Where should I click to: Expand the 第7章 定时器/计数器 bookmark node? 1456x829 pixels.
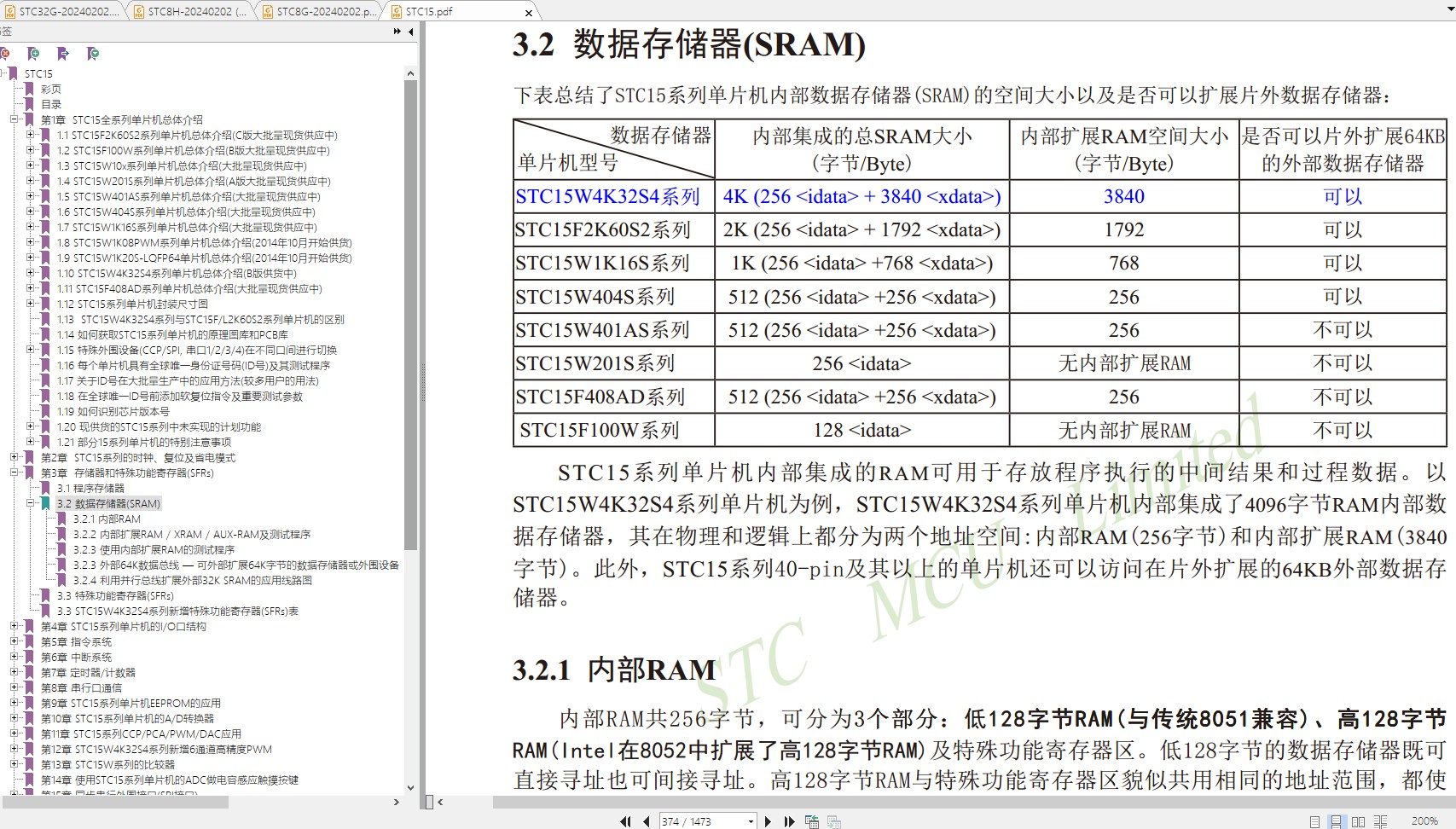click(x=15, y=672)
